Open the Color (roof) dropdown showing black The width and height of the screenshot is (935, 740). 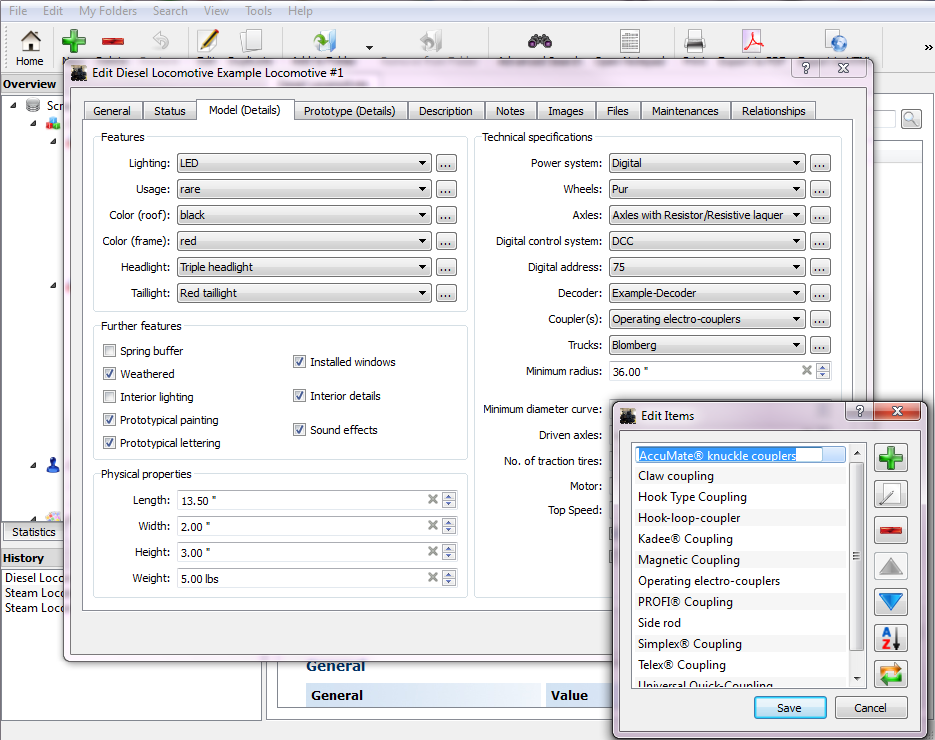(x=304, y=215)
